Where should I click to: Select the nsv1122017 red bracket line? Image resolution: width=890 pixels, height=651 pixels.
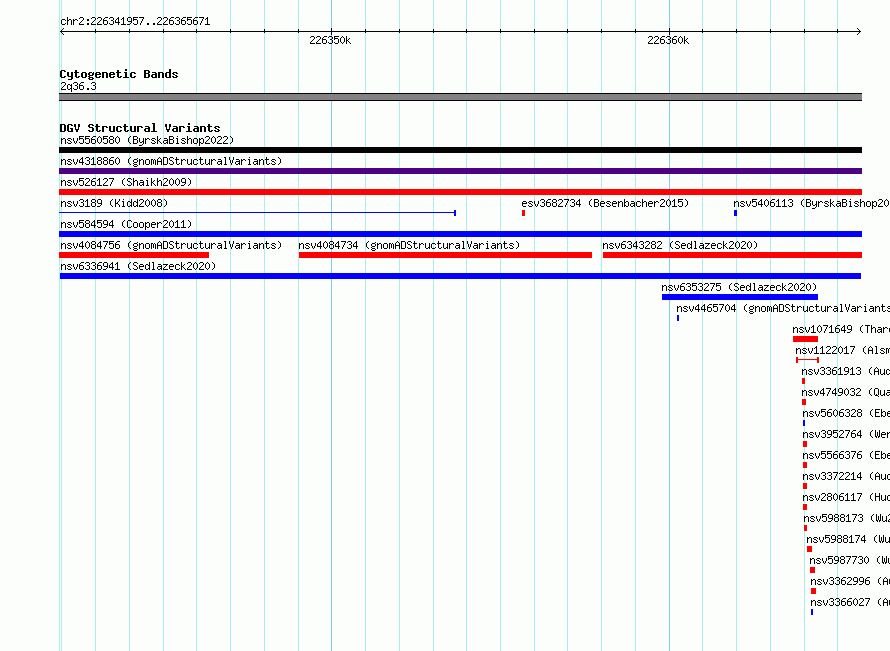[807, 360]
